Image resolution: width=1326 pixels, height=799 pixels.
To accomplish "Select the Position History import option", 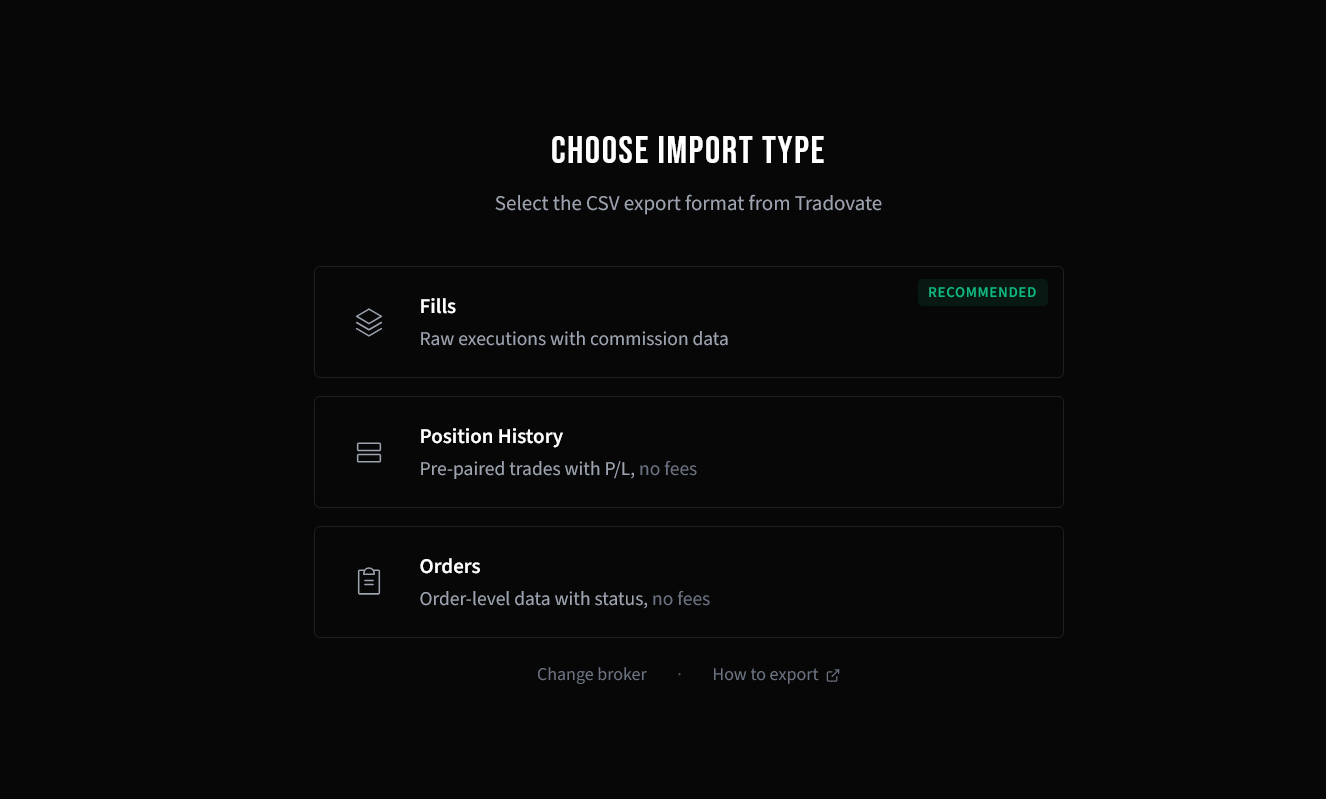I will pyautogui.click(x=688, y=451).
